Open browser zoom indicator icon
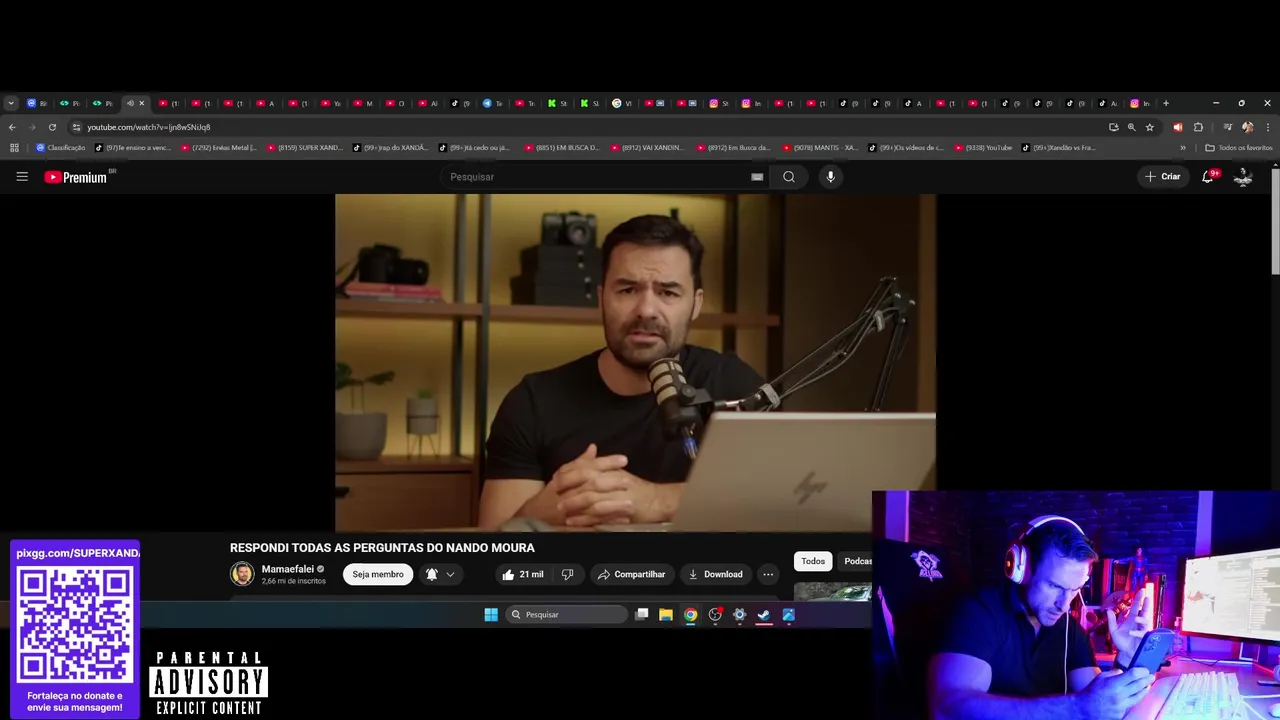 [1131, 127]
